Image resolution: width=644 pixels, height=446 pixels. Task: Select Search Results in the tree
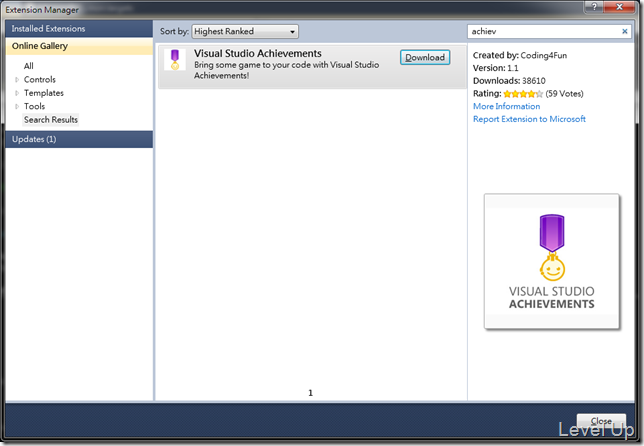point(51,120)
